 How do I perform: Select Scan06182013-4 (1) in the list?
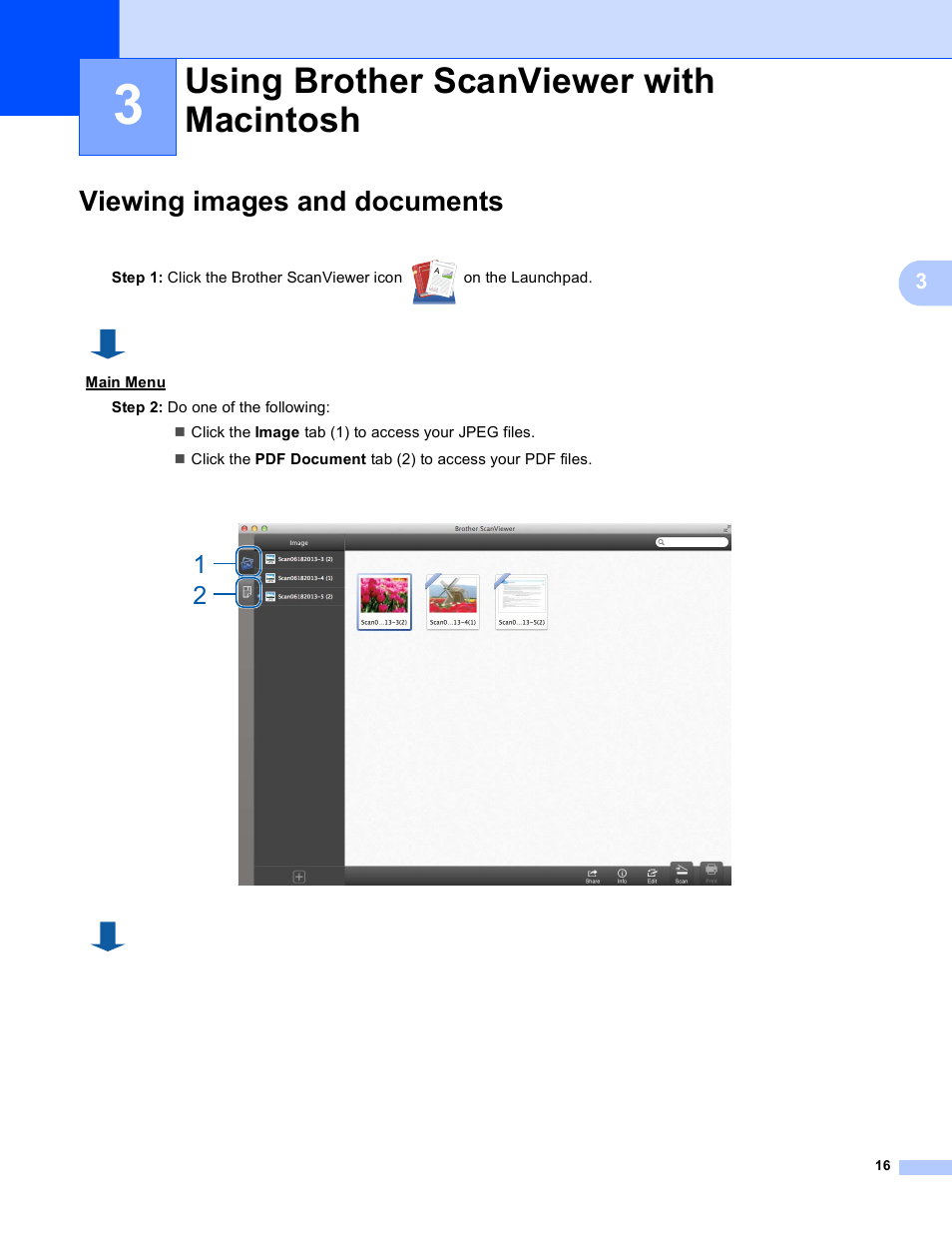point(299,578)
